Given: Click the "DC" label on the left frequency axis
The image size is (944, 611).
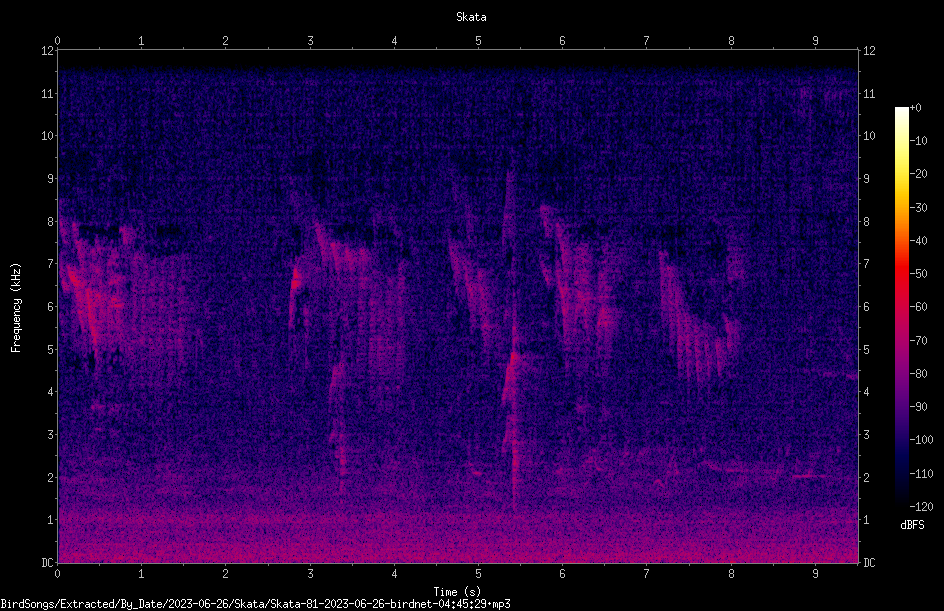Looking at the screenshot, I should (47, 563).
